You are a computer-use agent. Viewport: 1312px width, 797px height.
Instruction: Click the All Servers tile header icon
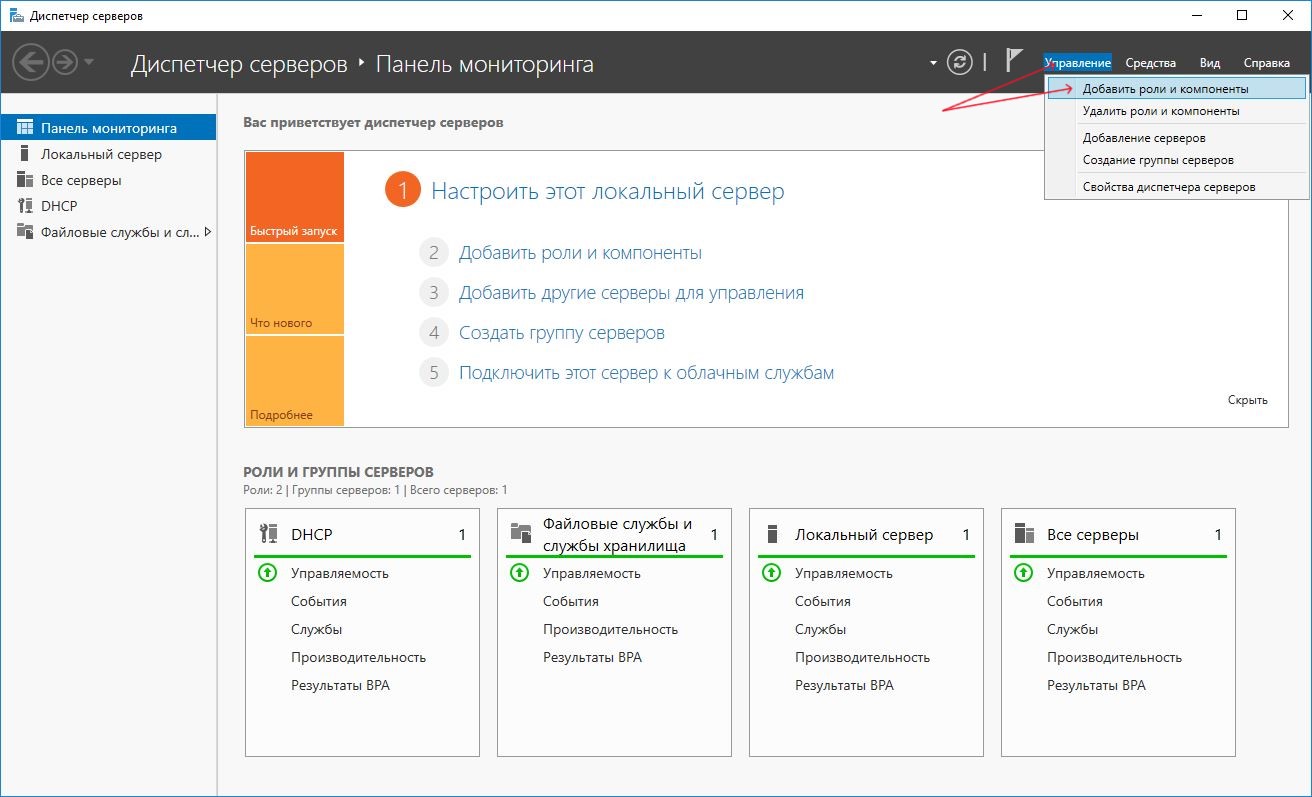pos(1023,534)
